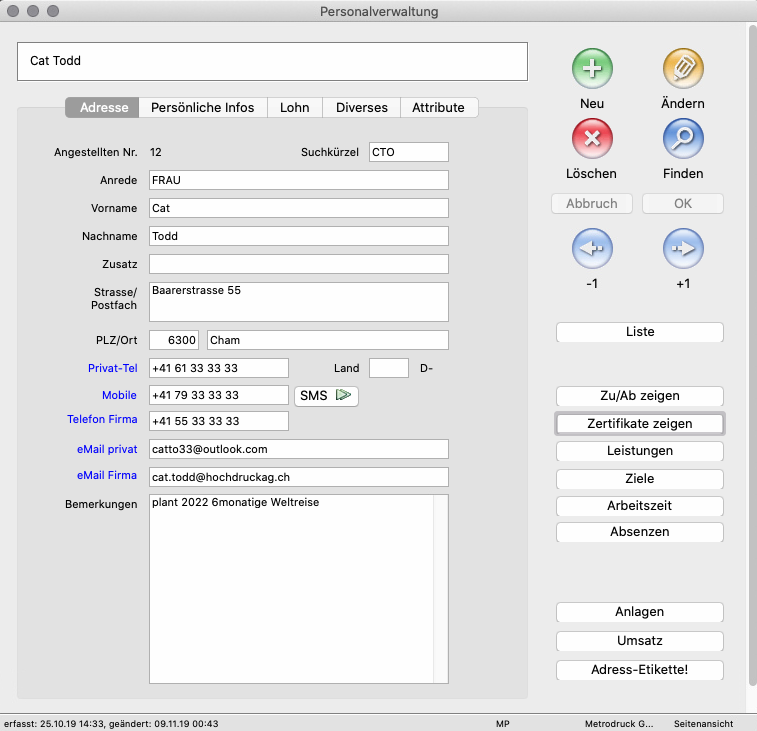Click the orange Ändern pencil icon
This screenshot has width=757, height=731.
point(683,70)
